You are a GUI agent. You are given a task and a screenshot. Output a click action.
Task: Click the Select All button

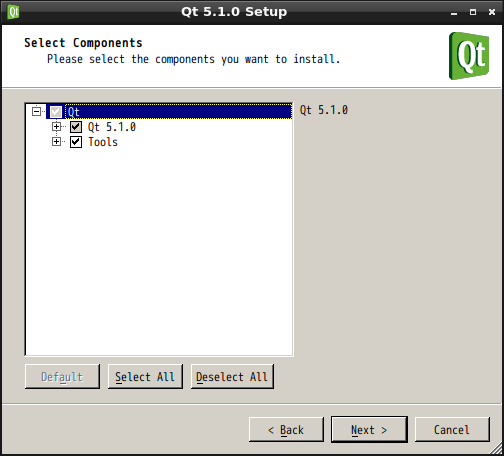[x=145, y=377]
